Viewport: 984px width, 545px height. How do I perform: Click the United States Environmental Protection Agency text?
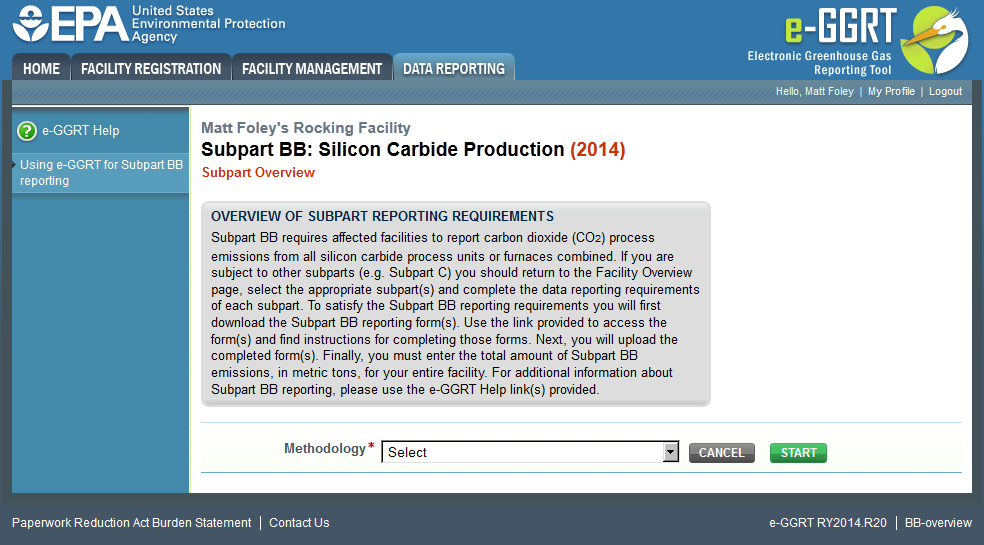[208, 24]
